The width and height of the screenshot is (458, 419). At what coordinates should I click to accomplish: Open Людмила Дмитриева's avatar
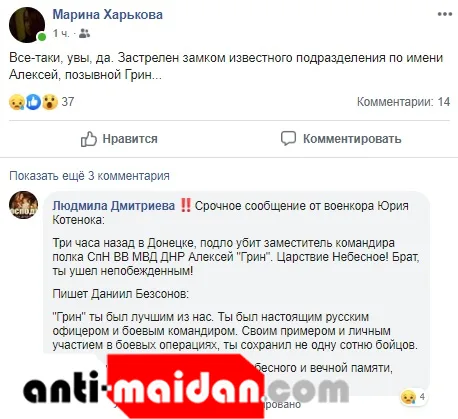coord(23,205)
